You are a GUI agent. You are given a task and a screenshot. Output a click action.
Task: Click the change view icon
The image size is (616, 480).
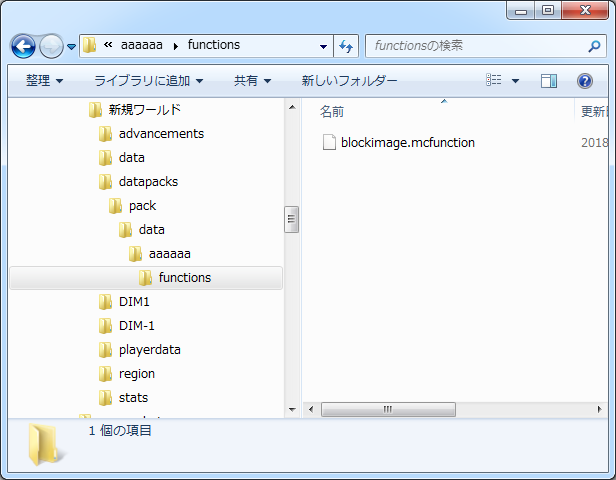tap(494, 81)
